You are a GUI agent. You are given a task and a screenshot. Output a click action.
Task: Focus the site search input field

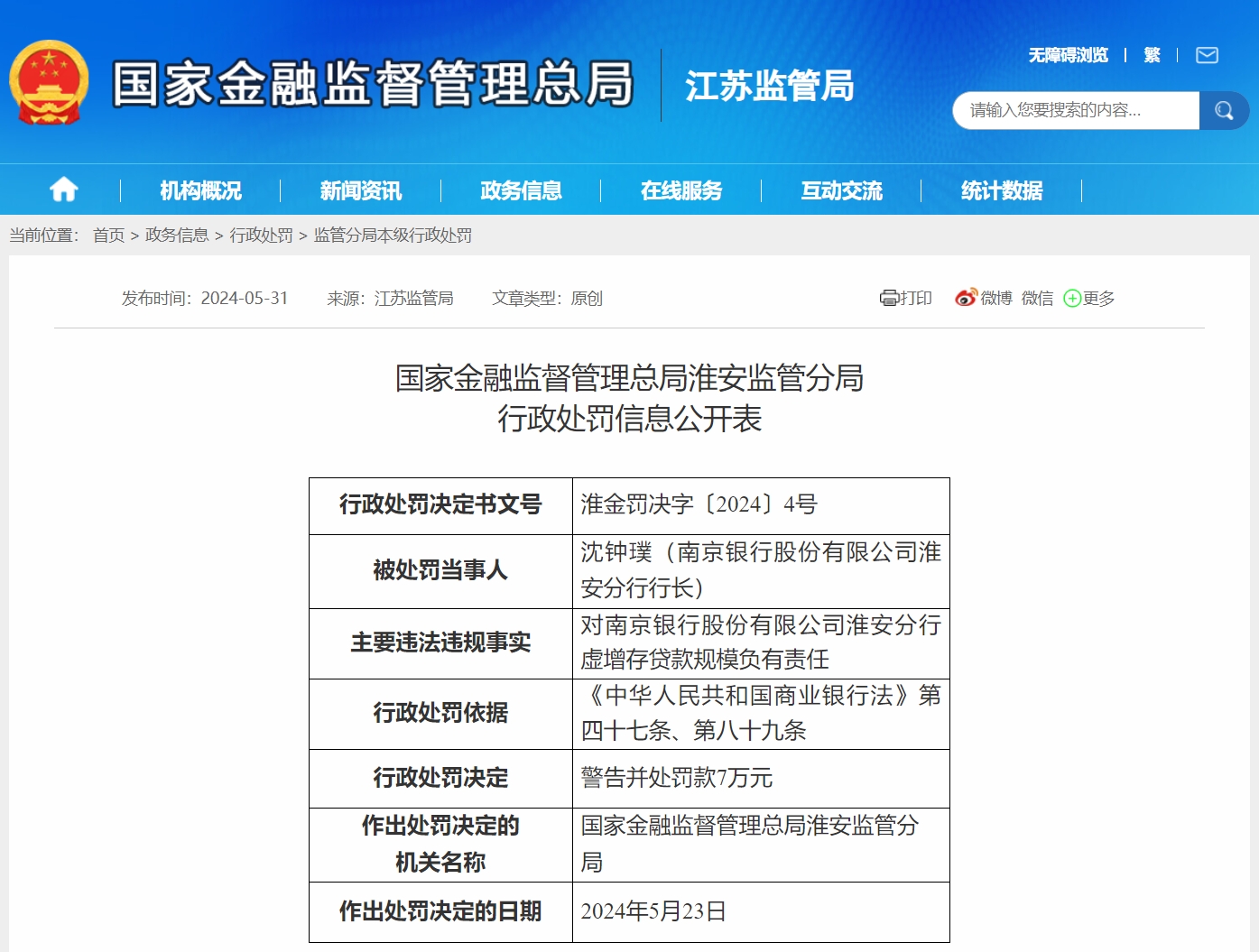point(1076,110)
